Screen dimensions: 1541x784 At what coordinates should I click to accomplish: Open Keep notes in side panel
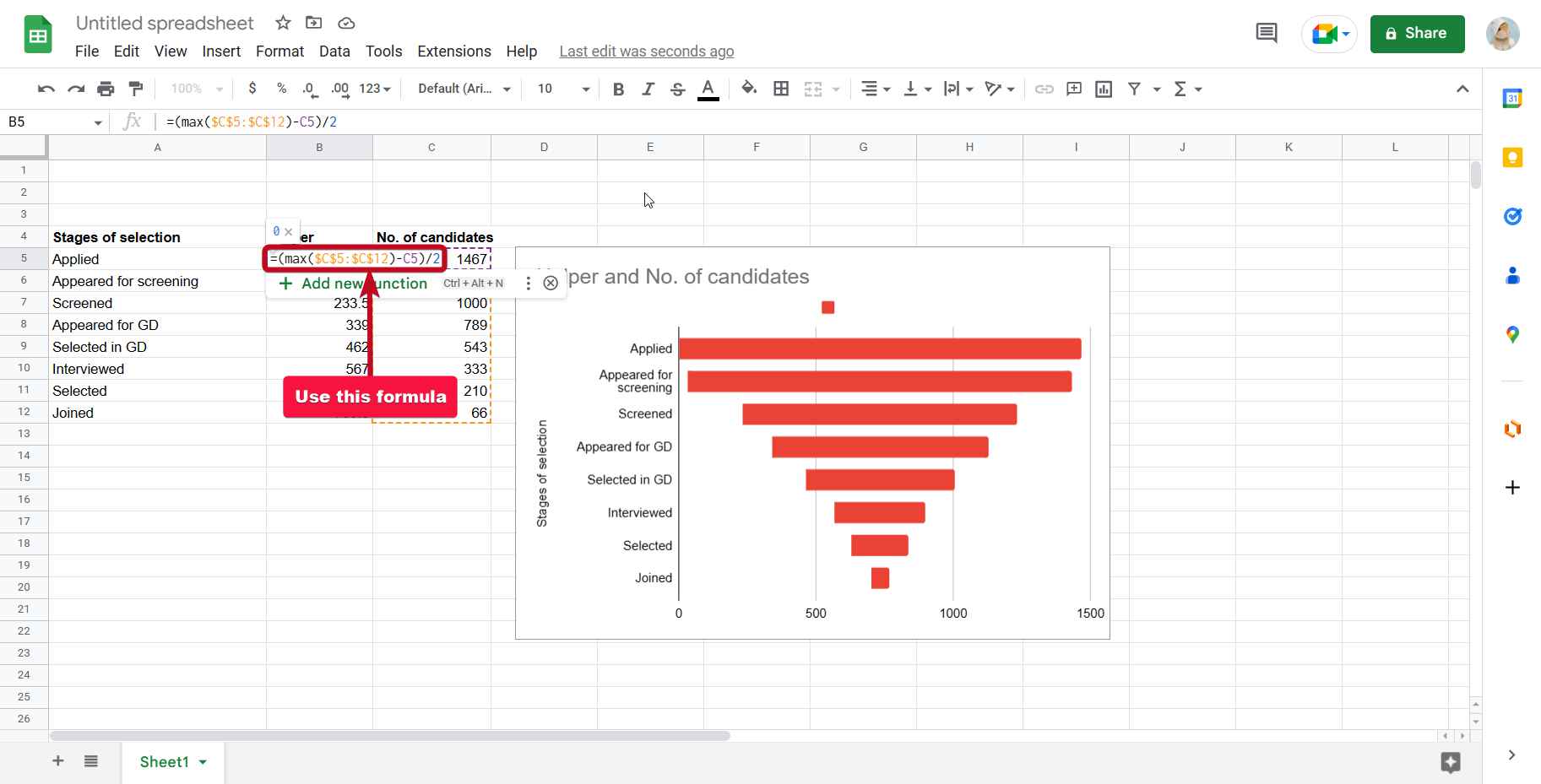click(1512, 158)
